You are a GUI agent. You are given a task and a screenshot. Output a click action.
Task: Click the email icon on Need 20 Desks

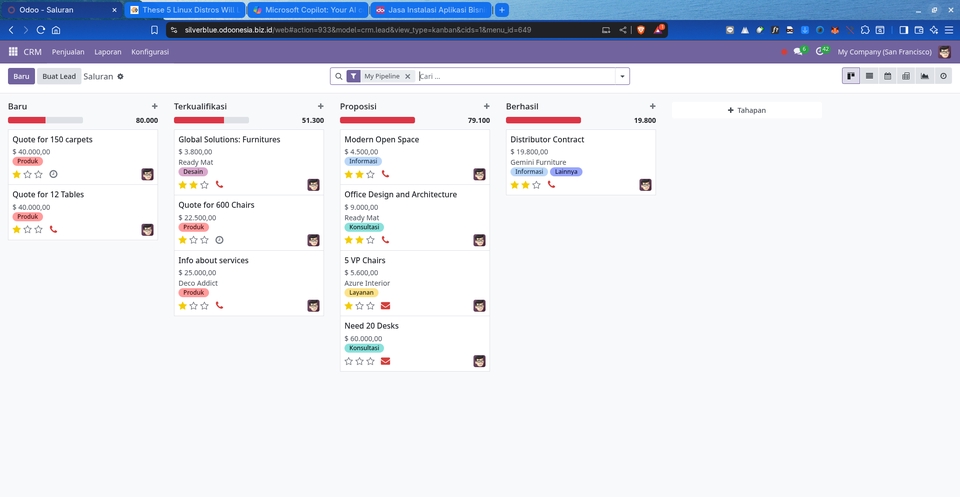click(385, 361)
